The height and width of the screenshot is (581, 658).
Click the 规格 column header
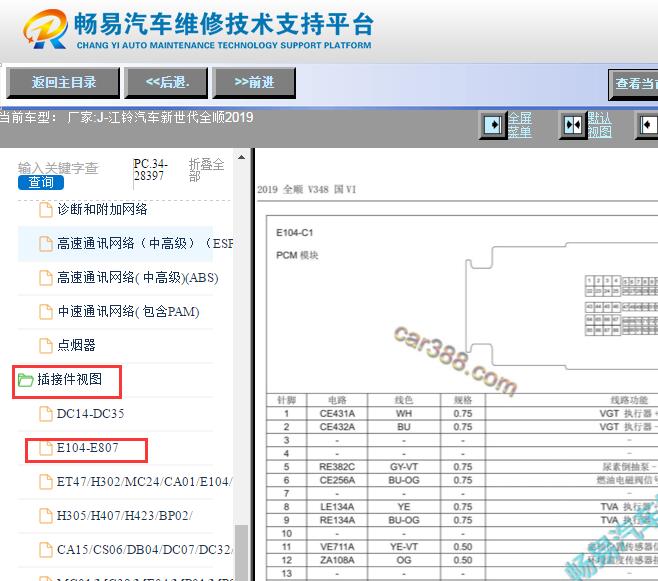pos(463,400)
